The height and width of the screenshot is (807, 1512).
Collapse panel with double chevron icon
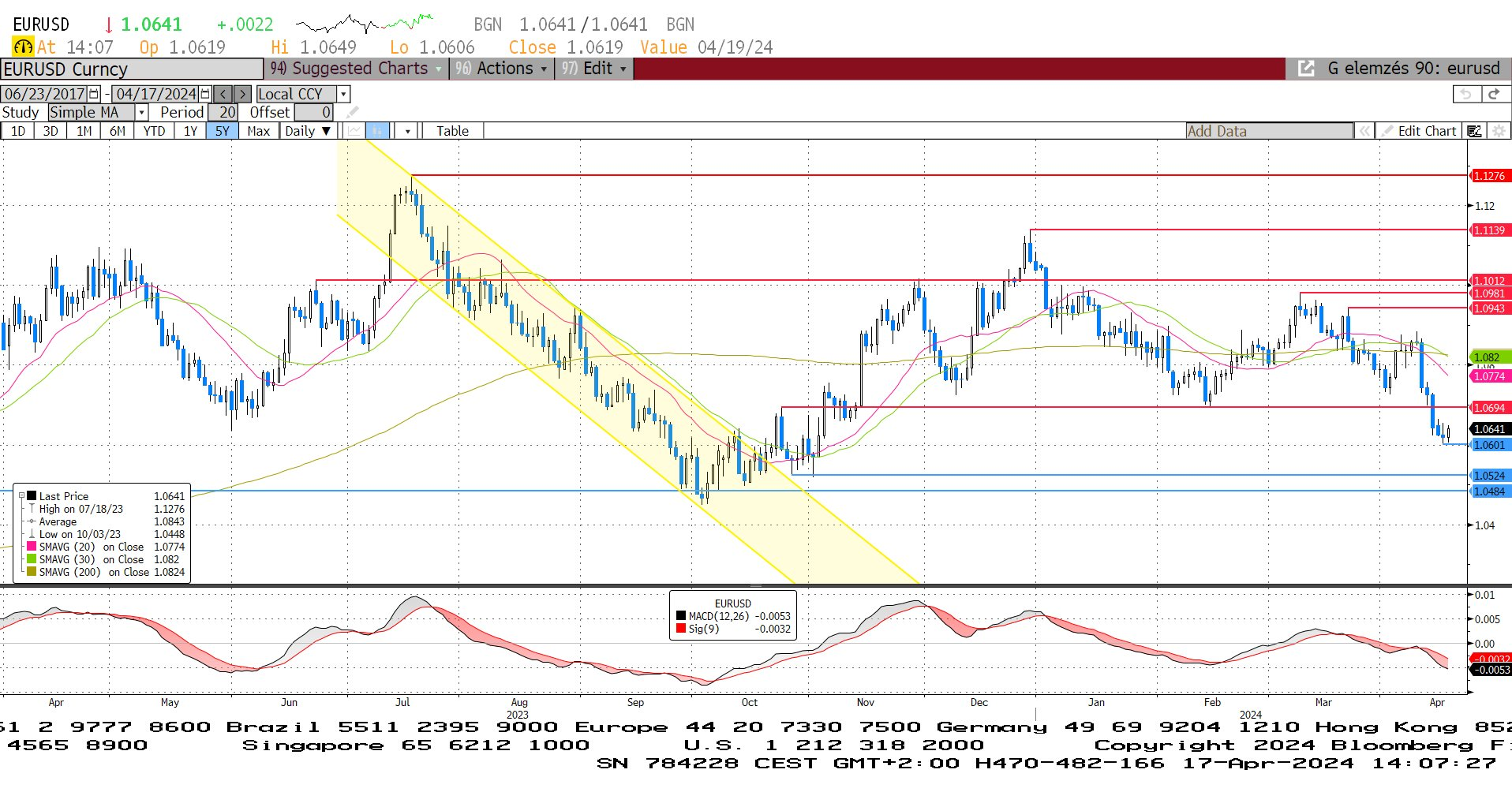(1364, 131)
